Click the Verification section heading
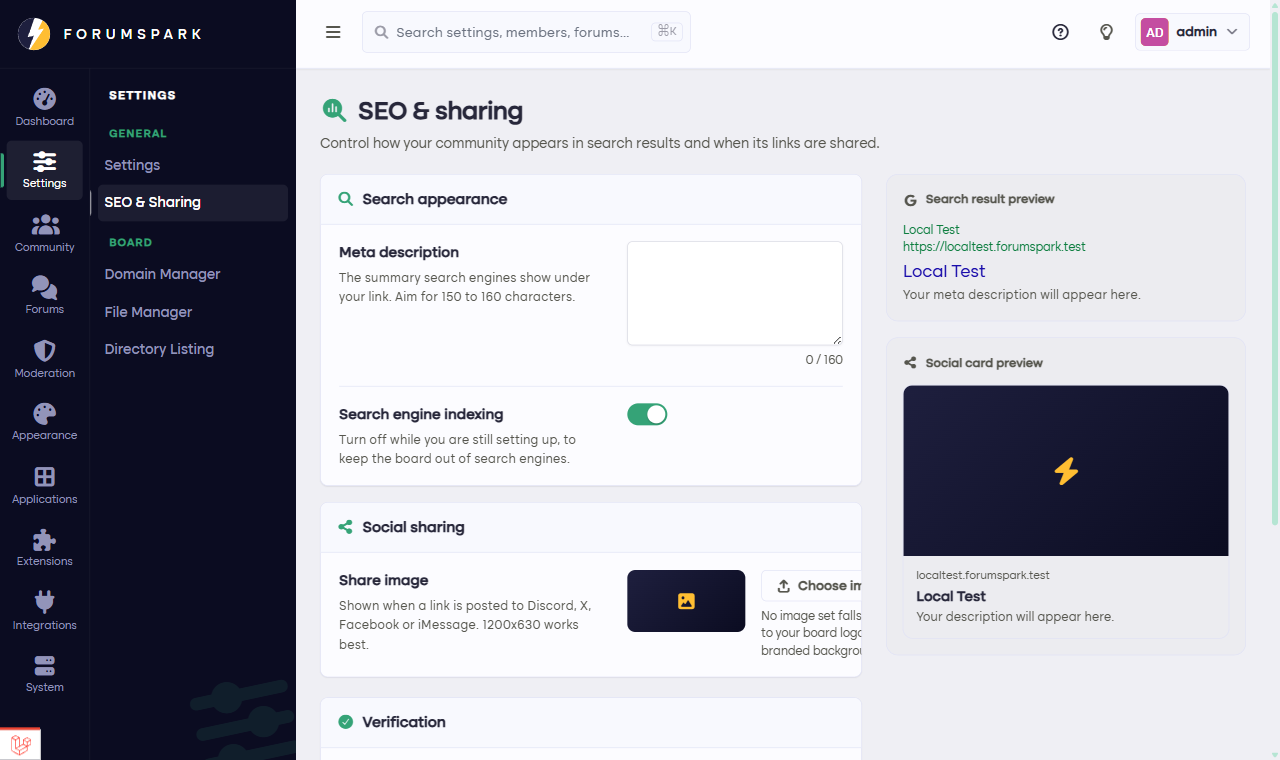Screen dimensions: 1280x760 pyautogui.click(x=404, y=722)
